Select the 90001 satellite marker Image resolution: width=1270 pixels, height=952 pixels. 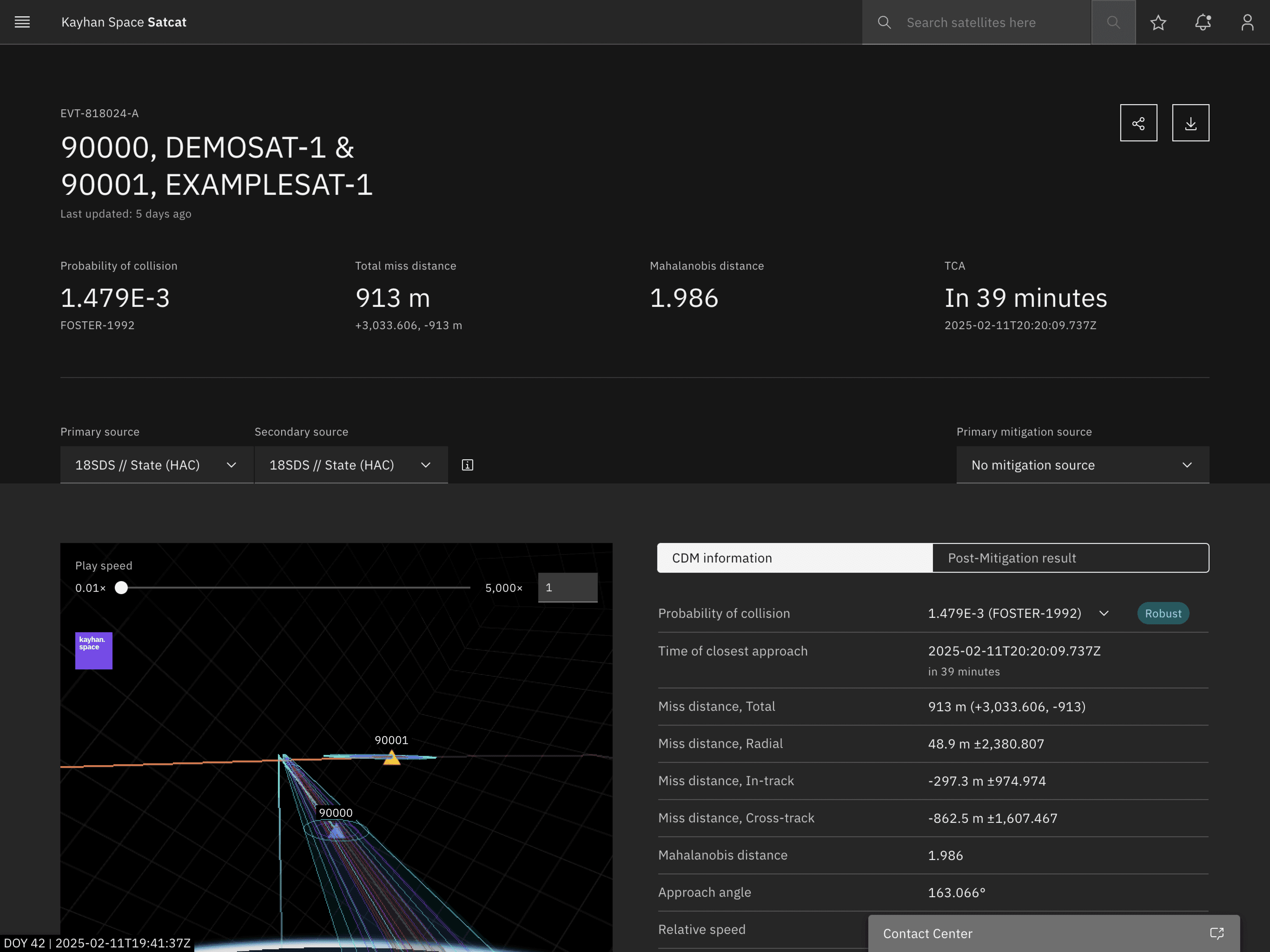pyautogui.click(x=391, y=758)
